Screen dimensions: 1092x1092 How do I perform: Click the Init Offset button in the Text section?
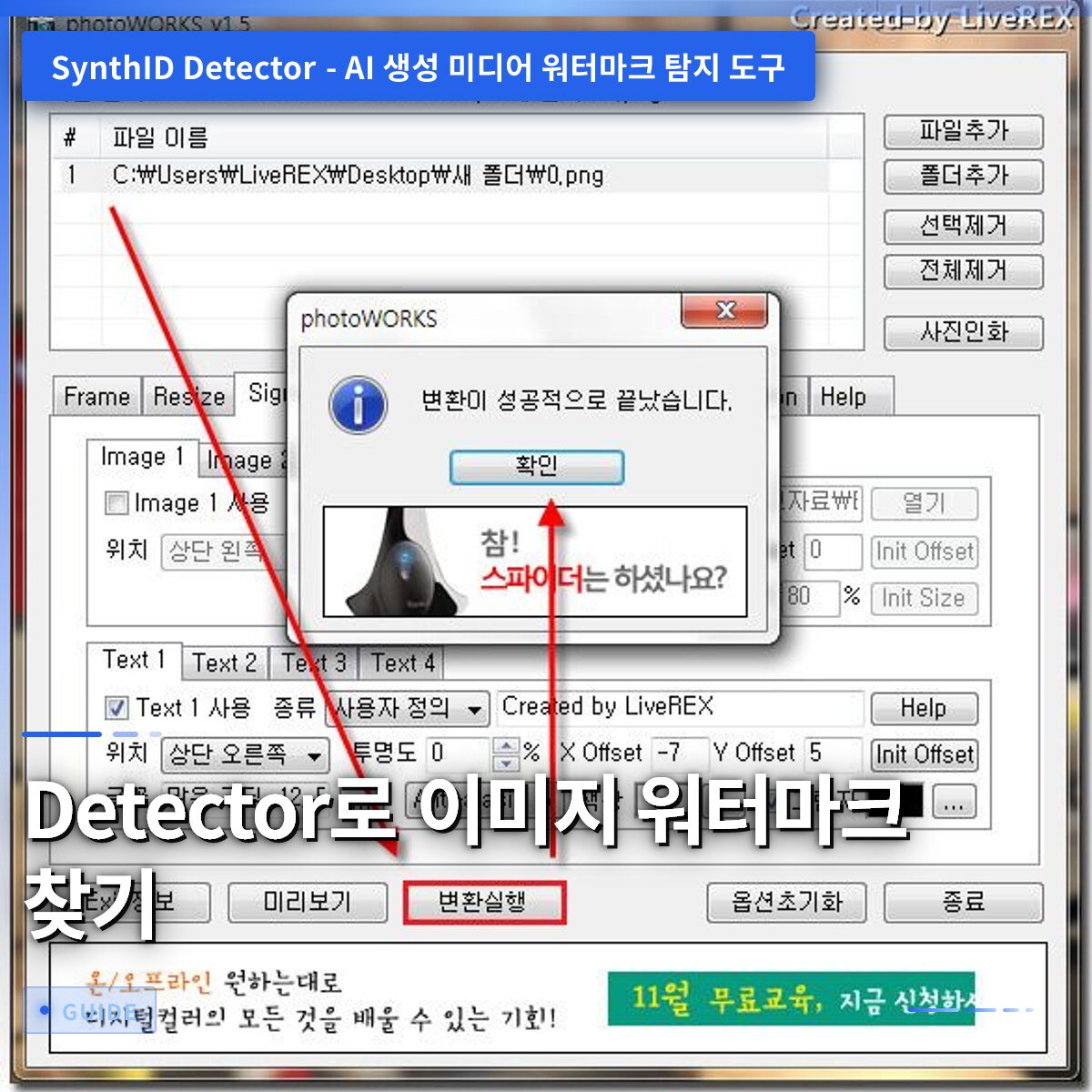[x=924, y=754]
